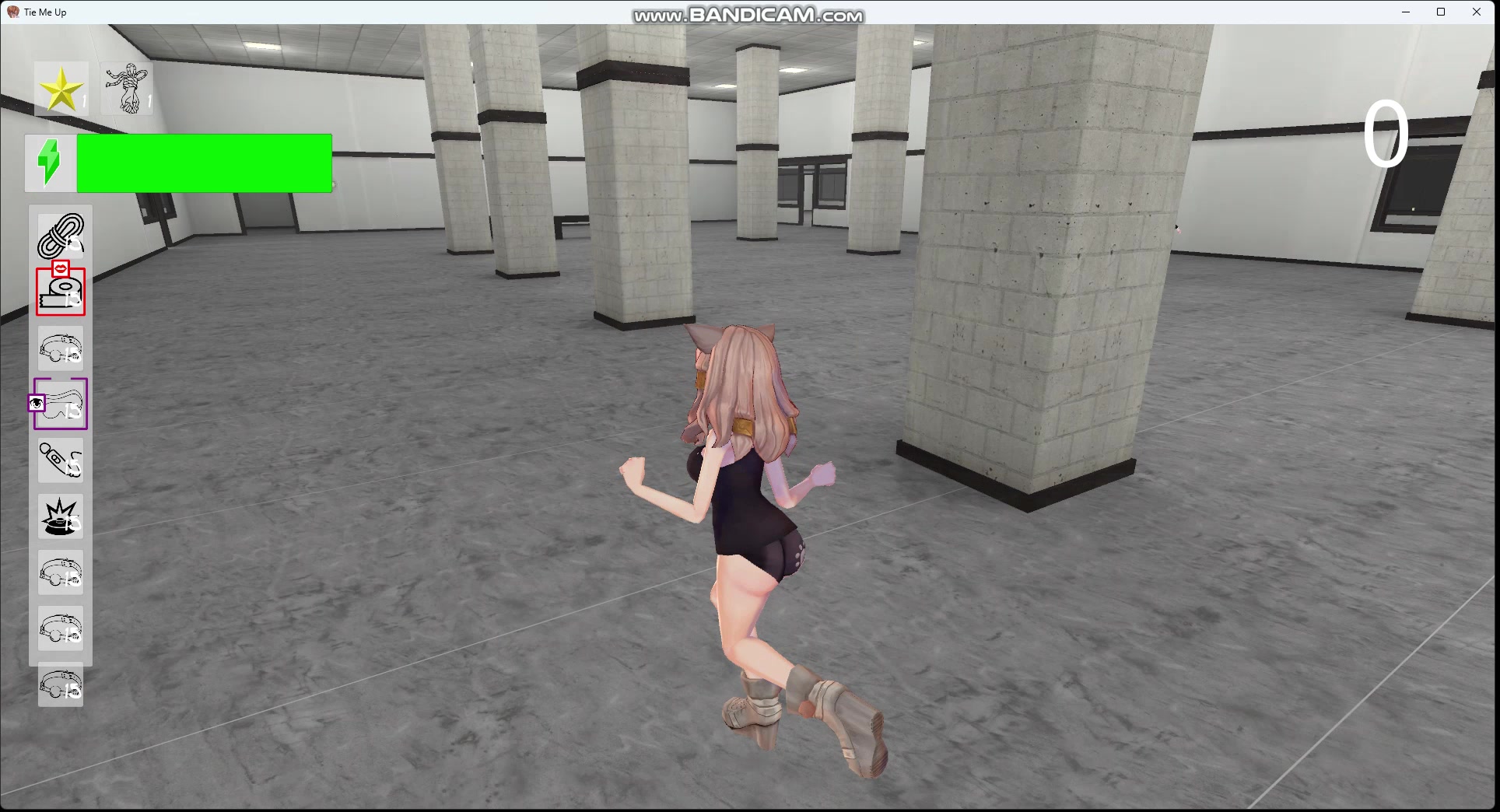Select the ball gag slot just below the trap

(61, 572)
